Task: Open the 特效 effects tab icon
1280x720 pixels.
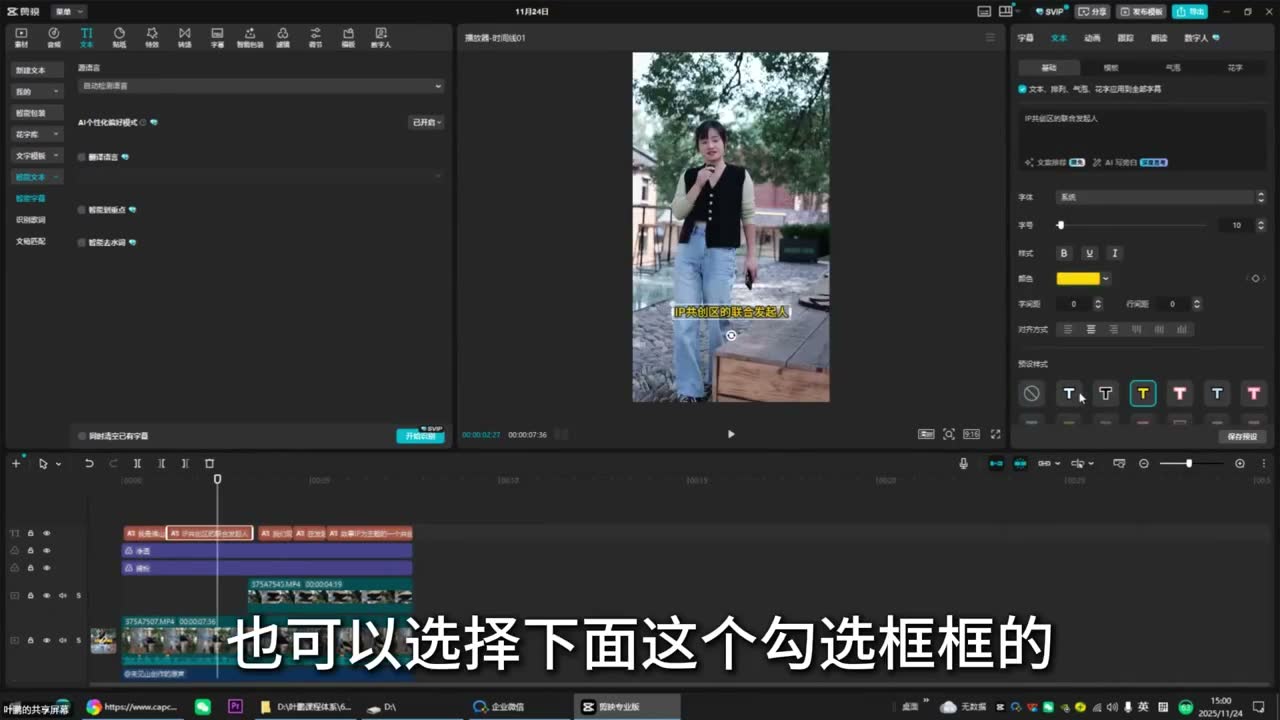Action: 152,37
